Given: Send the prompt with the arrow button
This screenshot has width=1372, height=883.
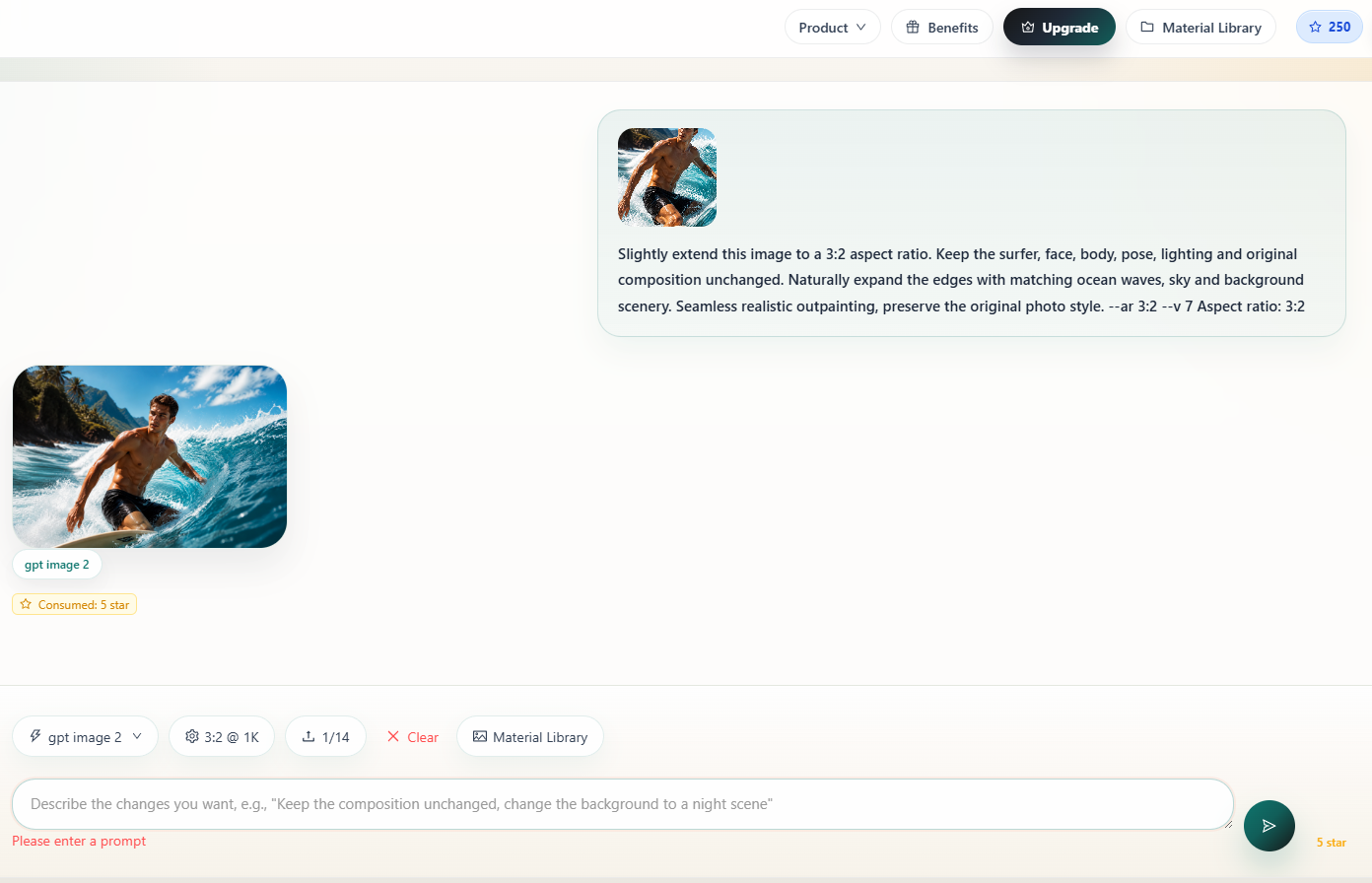Looking at the screenshot, I should pyautogui.click(x=1269, y=826).
